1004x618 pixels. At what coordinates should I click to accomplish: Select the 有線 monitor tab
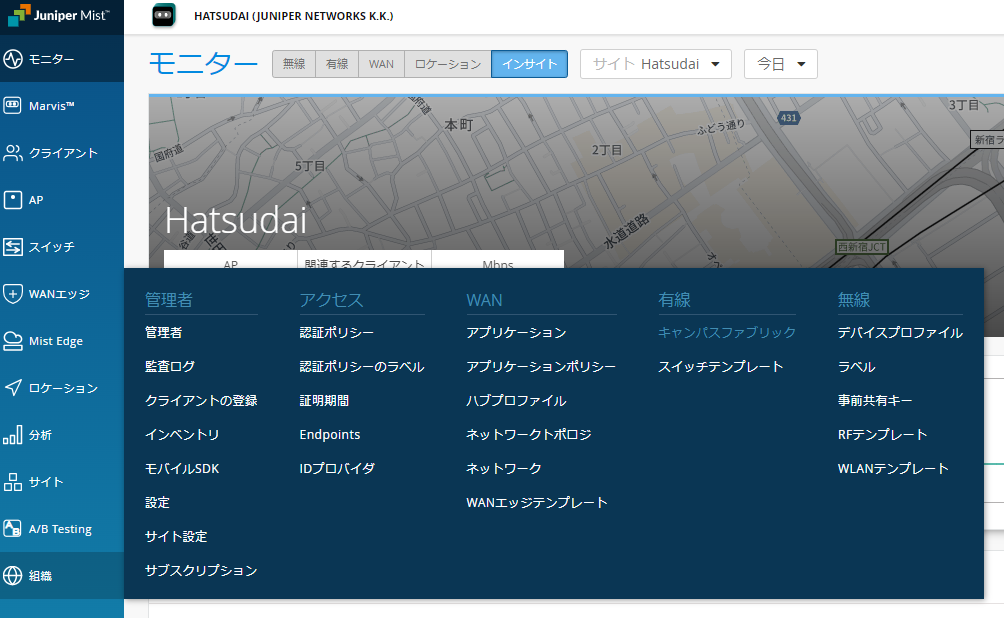click(337, 64)
